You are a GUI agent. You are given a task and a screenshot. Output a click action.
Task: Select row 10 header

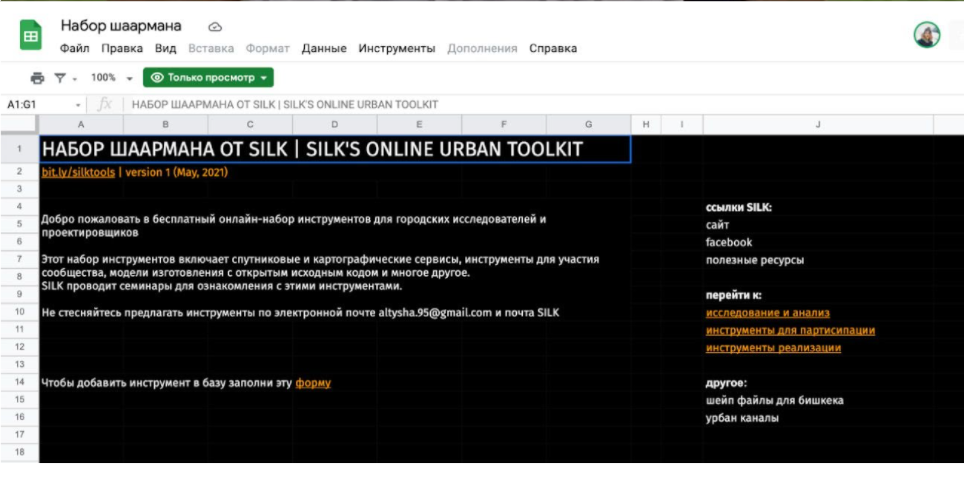[x=20, y=313]
